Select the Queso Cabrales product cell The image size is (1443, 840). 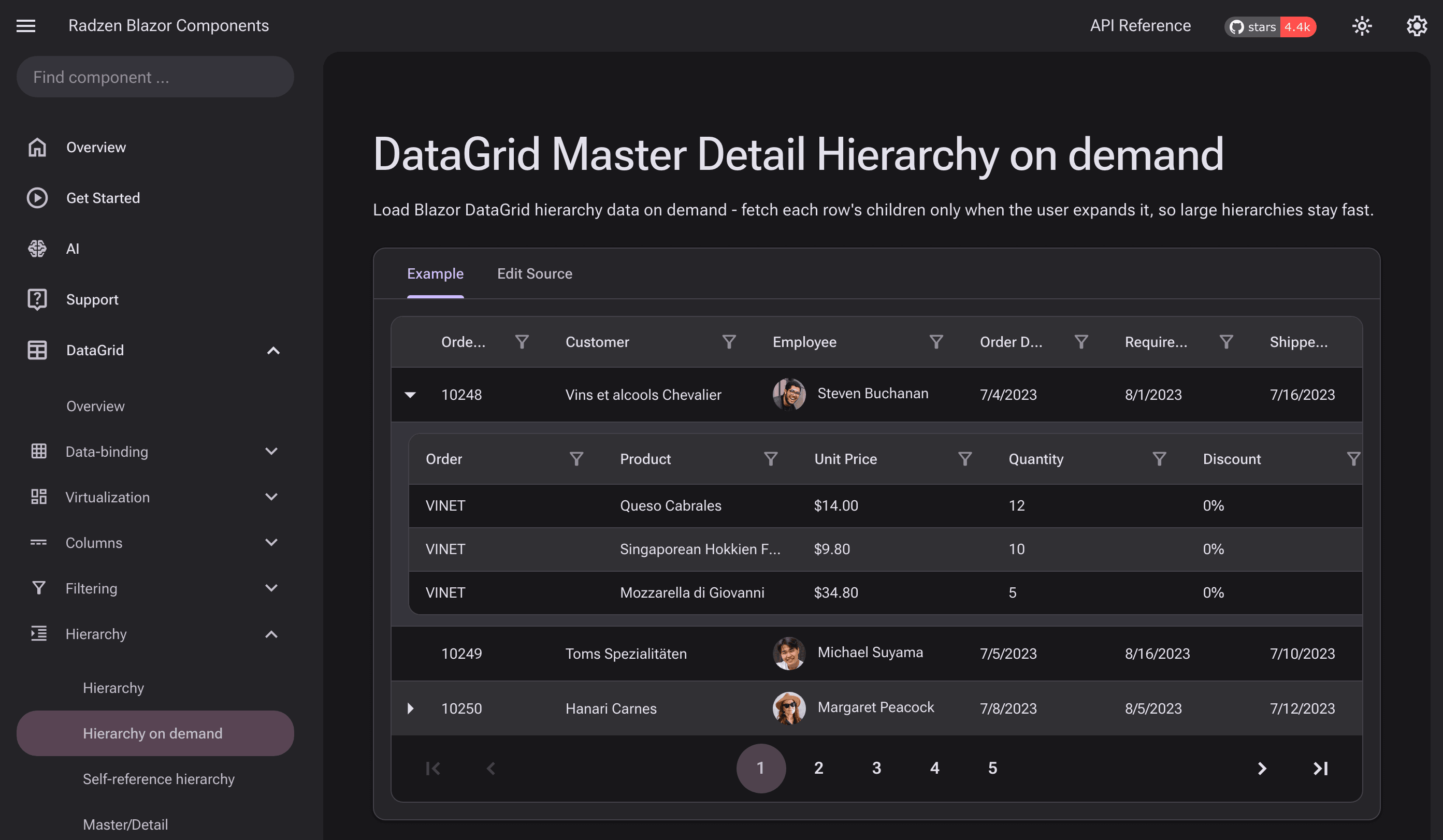point(700,505)
